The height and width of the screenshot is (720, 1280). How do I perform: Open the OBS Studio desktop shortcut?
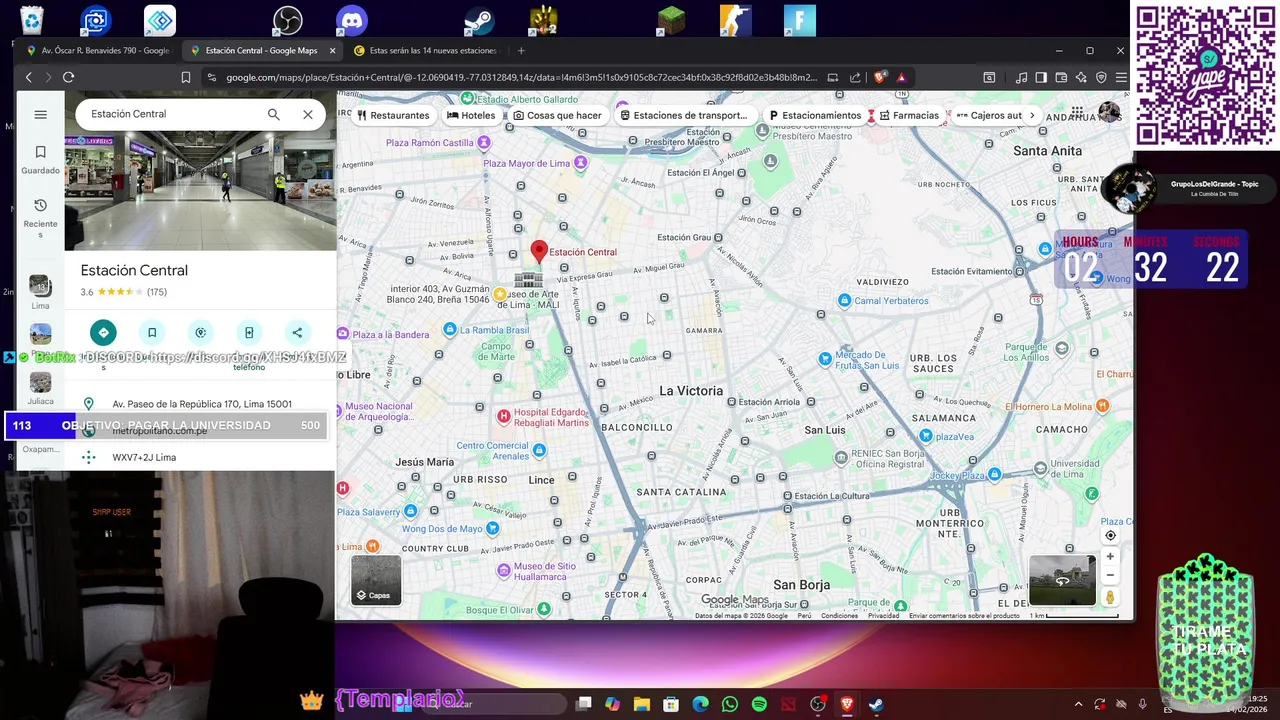(288, 20)
